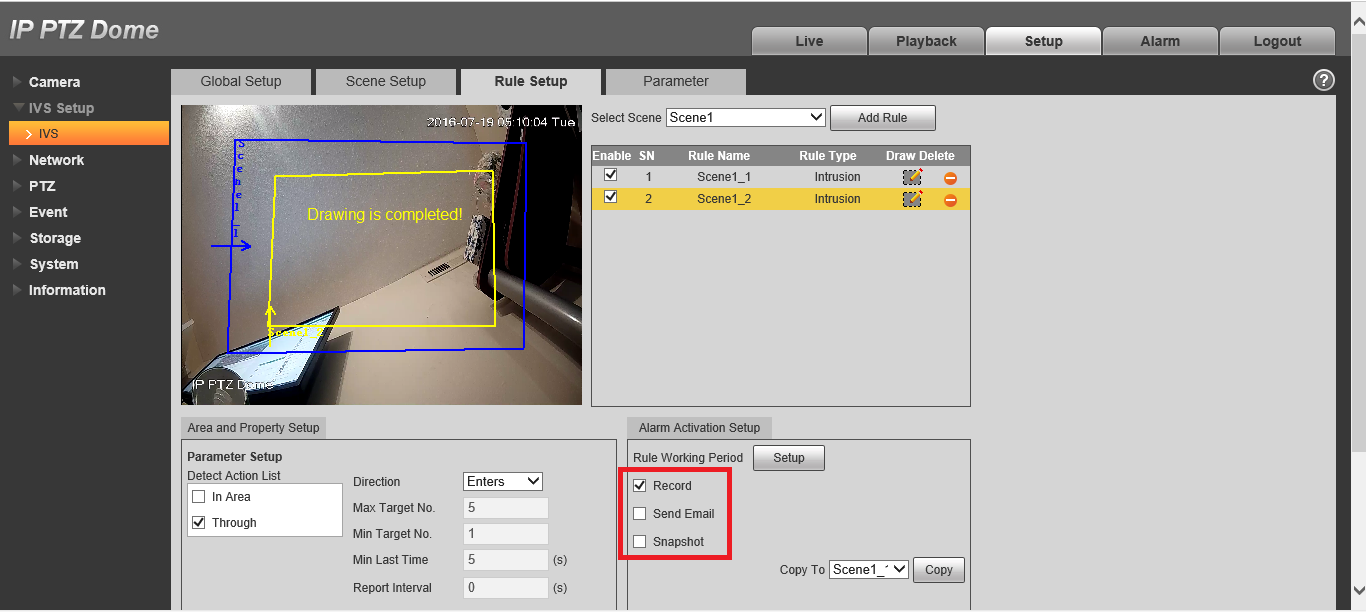Image resolution: width=1366 pixels, height=612 pixels.
Task: Collapse the IVS Setup section
Action: pos(61,108)
